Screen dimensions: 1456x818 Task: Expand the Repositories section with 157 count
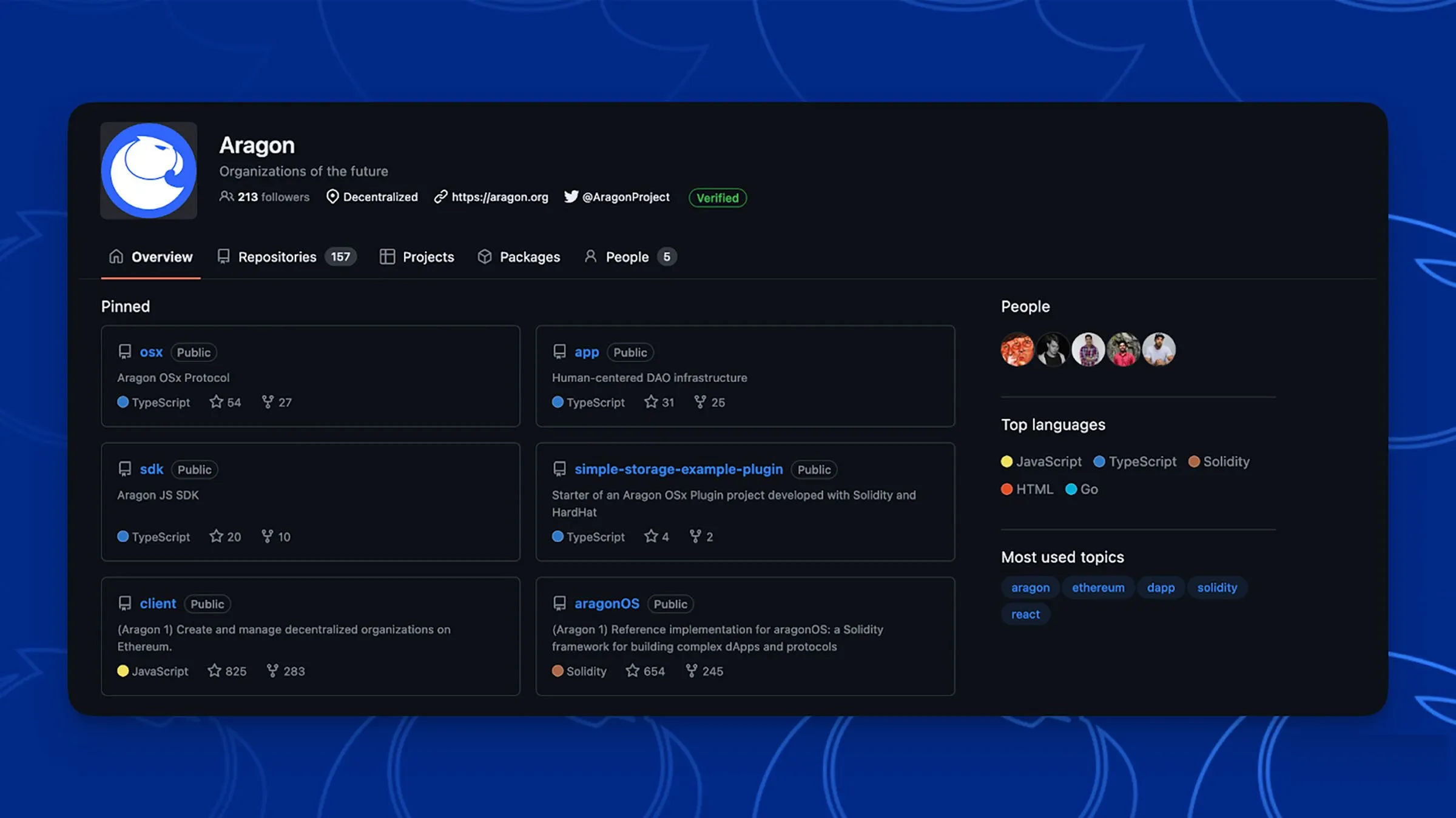click(283, 257)
